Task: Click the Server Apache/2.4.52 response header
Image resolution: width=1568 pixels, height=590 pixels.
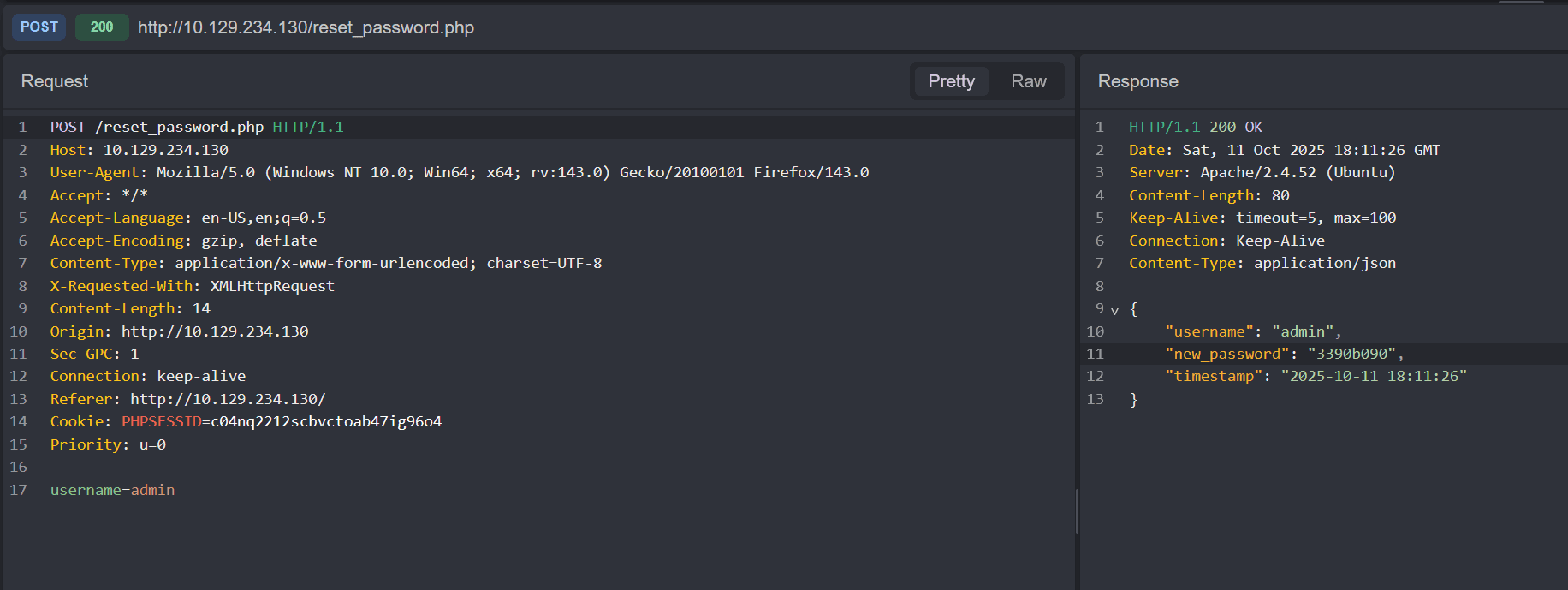Action: (1262, 172)
